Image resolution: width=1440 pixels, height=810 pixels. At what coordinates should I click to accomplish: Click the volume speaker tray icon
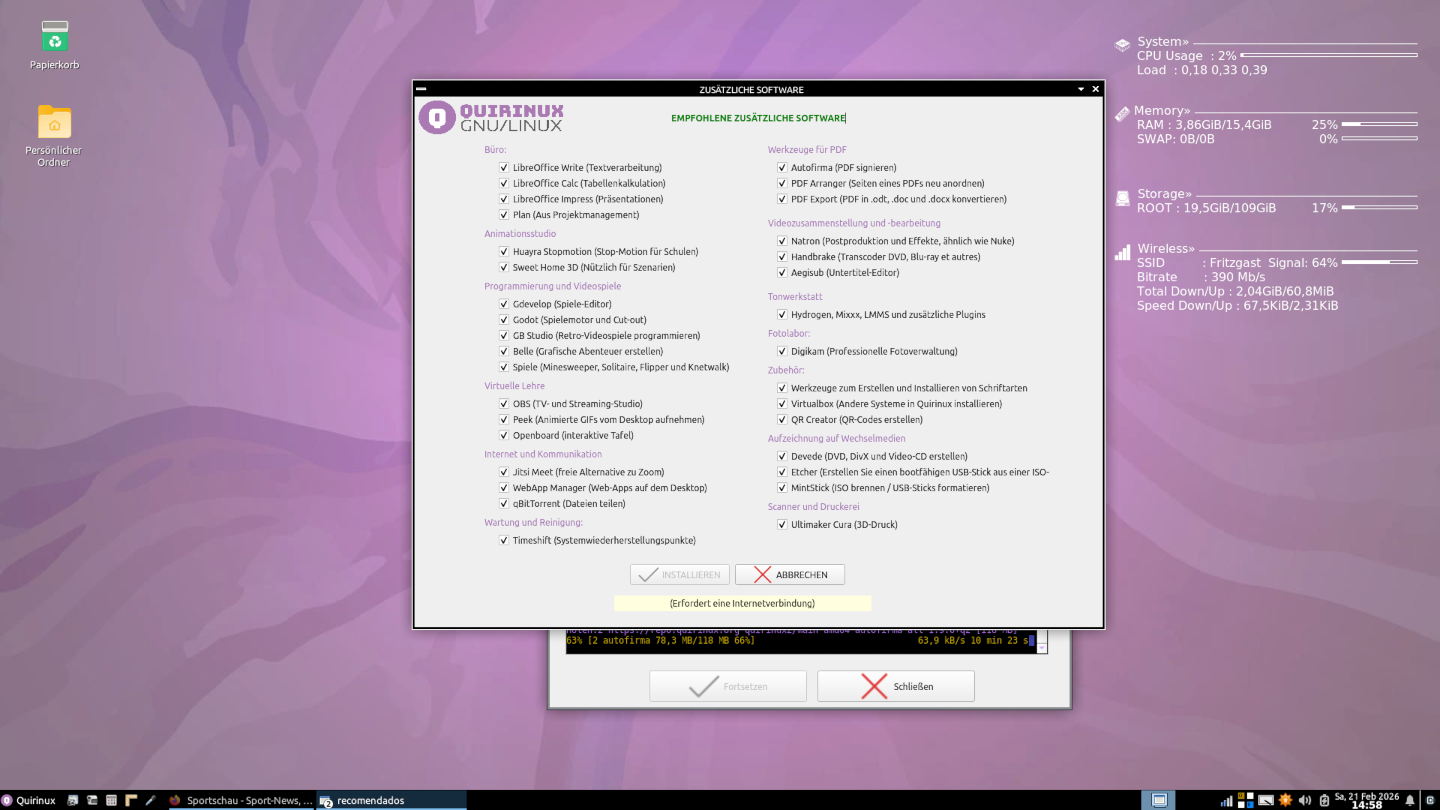click(1304, 800)
